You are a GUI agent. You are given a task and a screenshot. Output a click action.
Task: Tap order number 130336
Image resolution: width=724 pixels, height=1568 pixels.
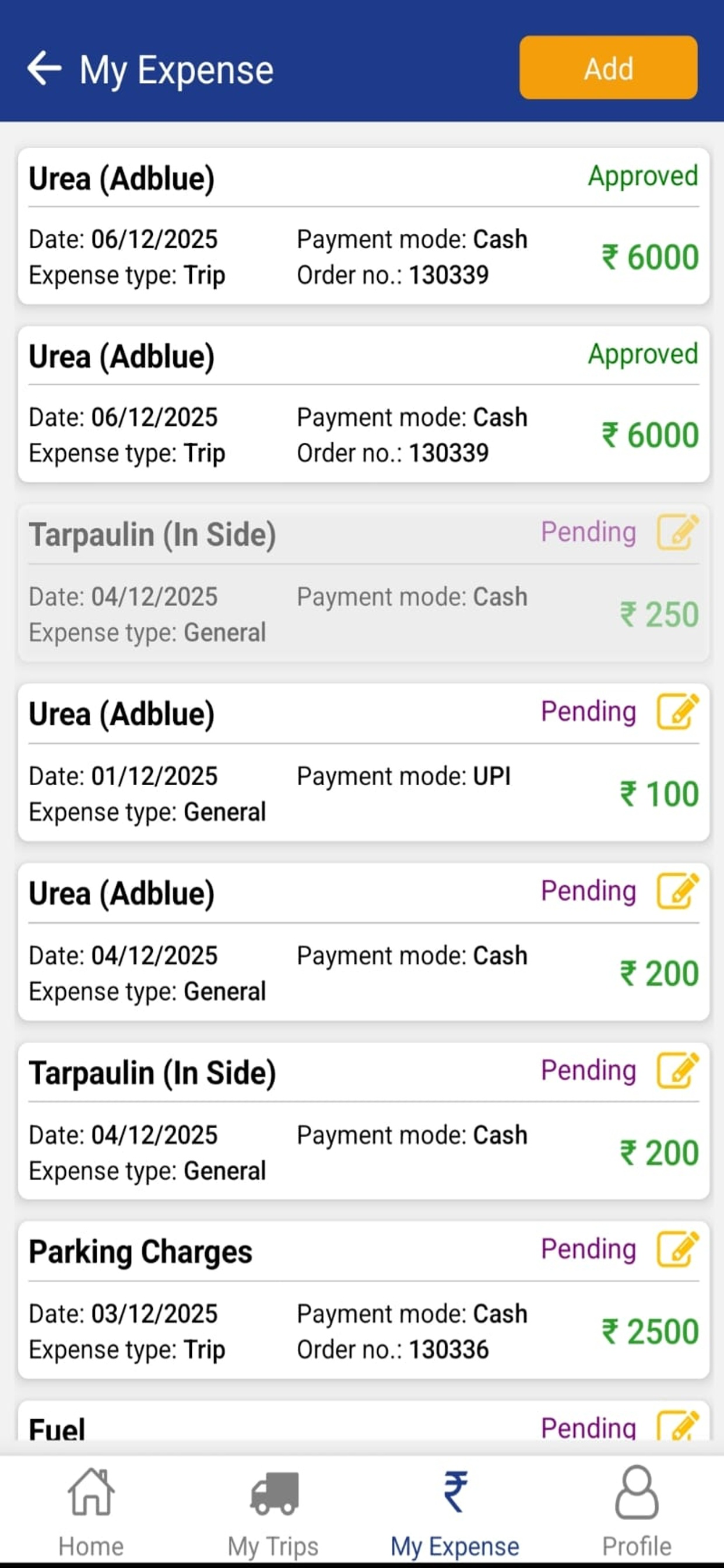[x=449, y=1349]
